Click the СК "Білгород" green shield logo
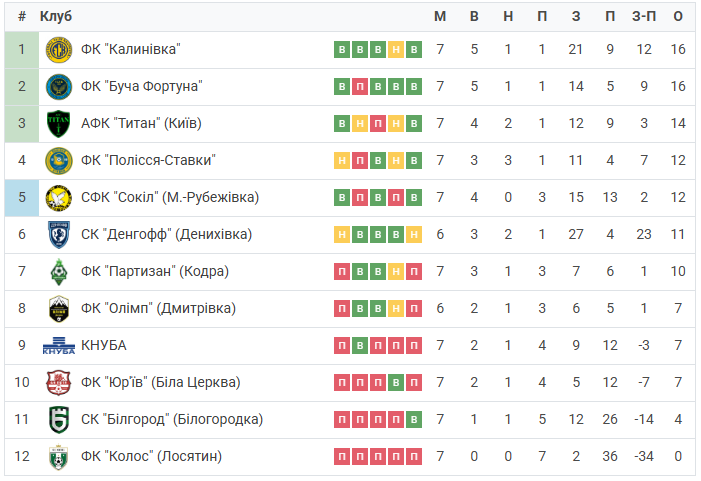 [x=59, y=420]
